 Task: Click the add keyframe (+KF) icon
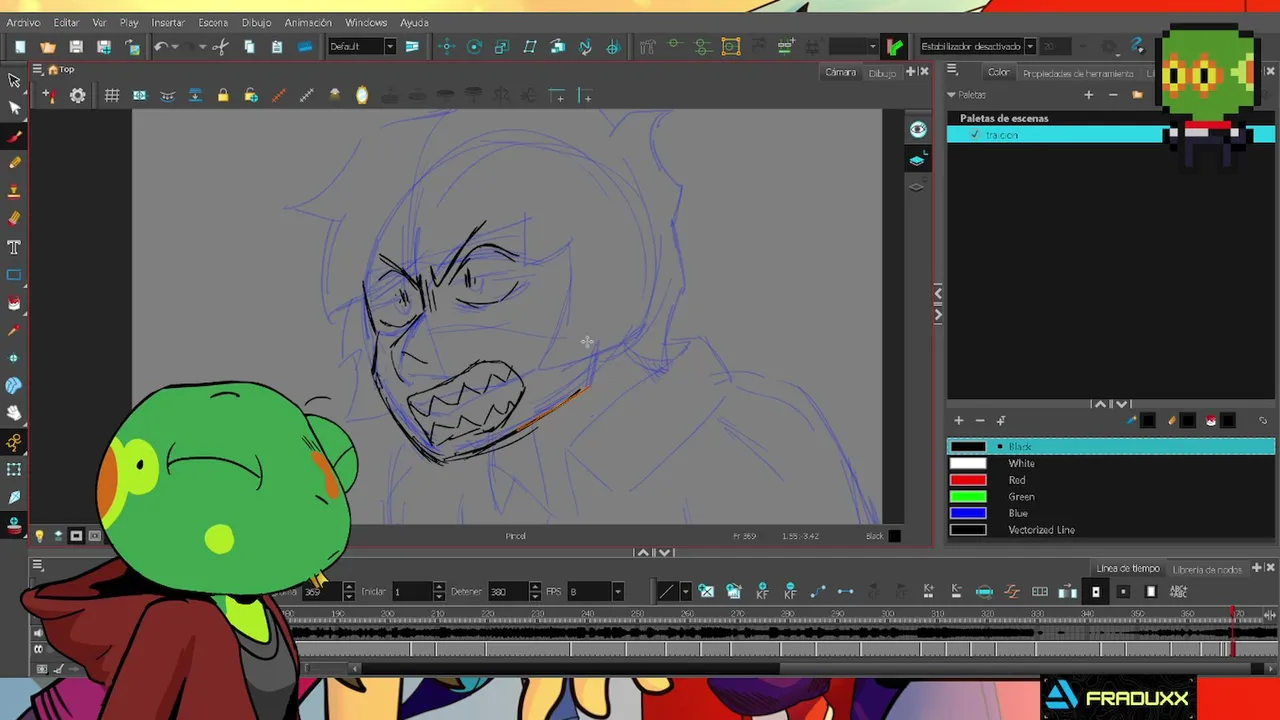click(x=763, y=592)
